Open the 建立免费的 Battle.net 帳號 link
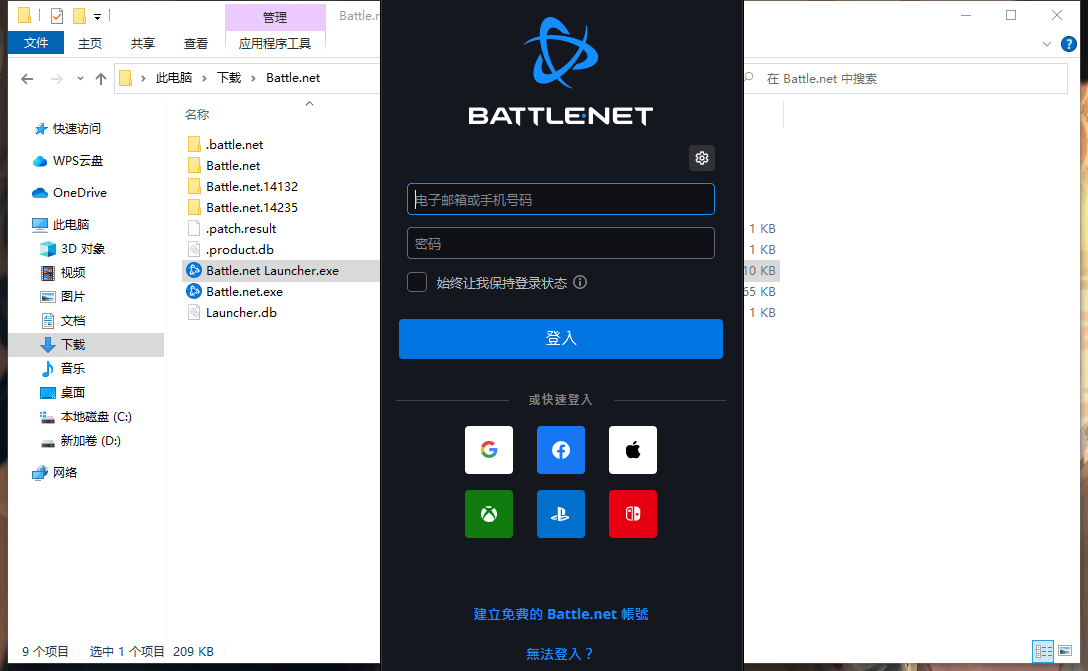This screenshot has height=671, width=1088. tap(561, 614)
